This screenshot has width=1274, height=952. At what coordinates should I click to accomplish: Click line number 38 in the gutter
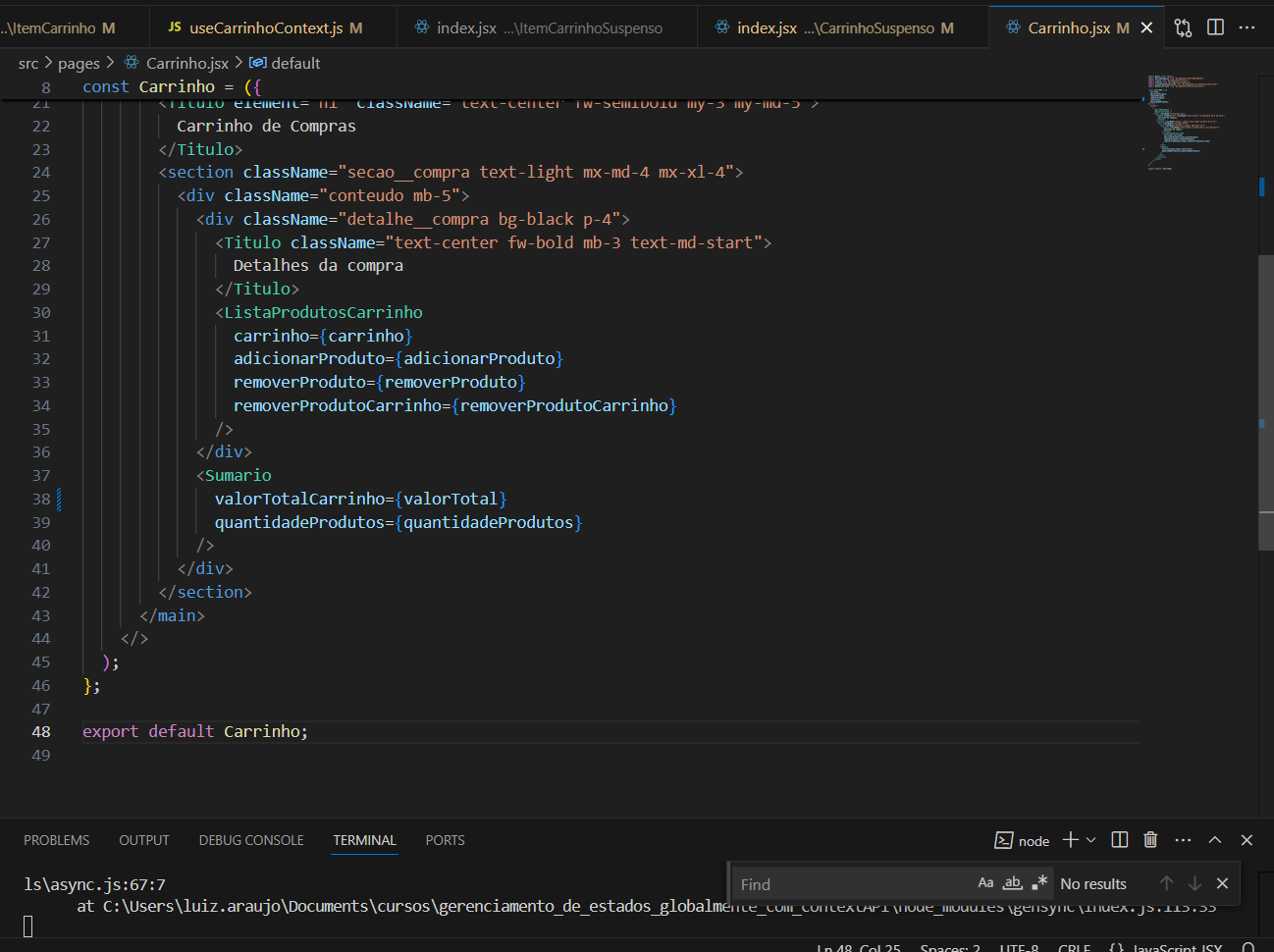[40, 499]
